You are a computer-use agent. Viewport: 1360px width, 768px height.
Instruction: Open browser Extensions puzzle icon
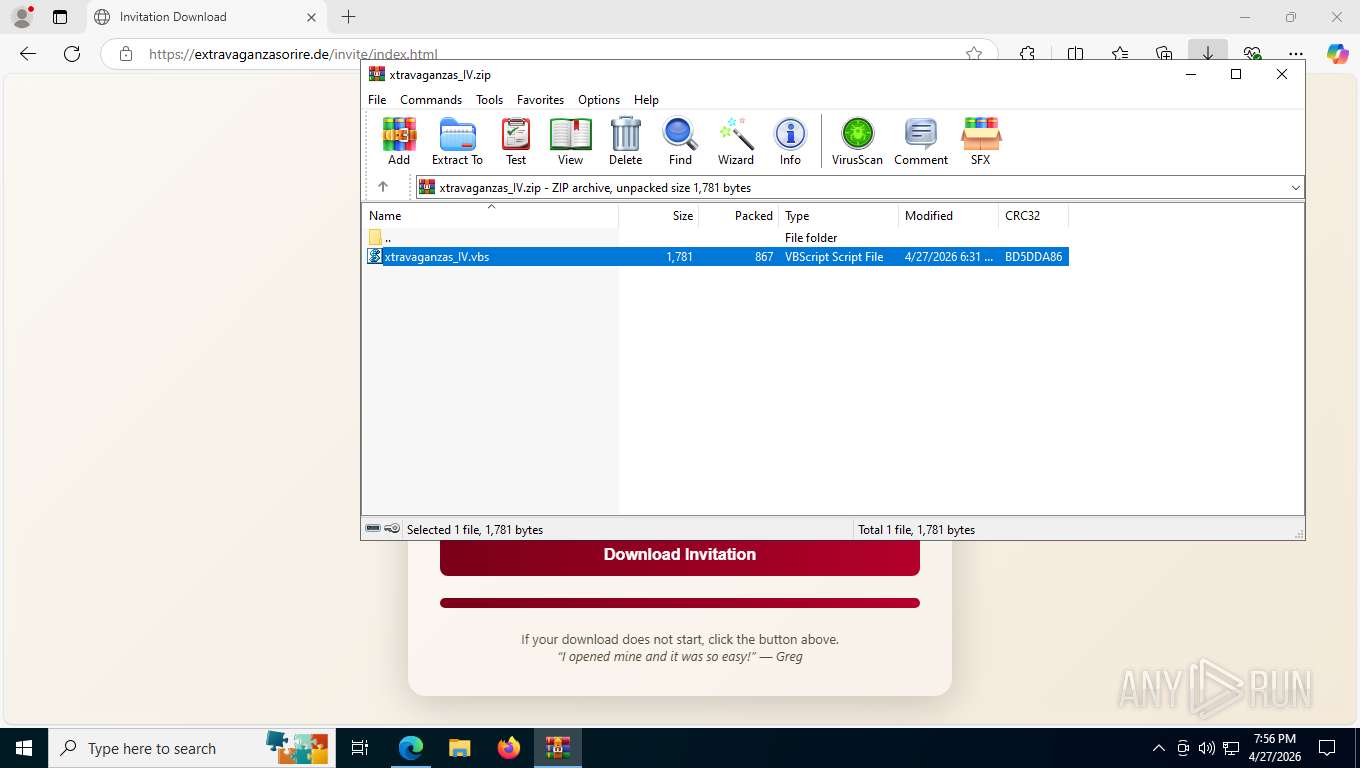[x=1027, y=54]
